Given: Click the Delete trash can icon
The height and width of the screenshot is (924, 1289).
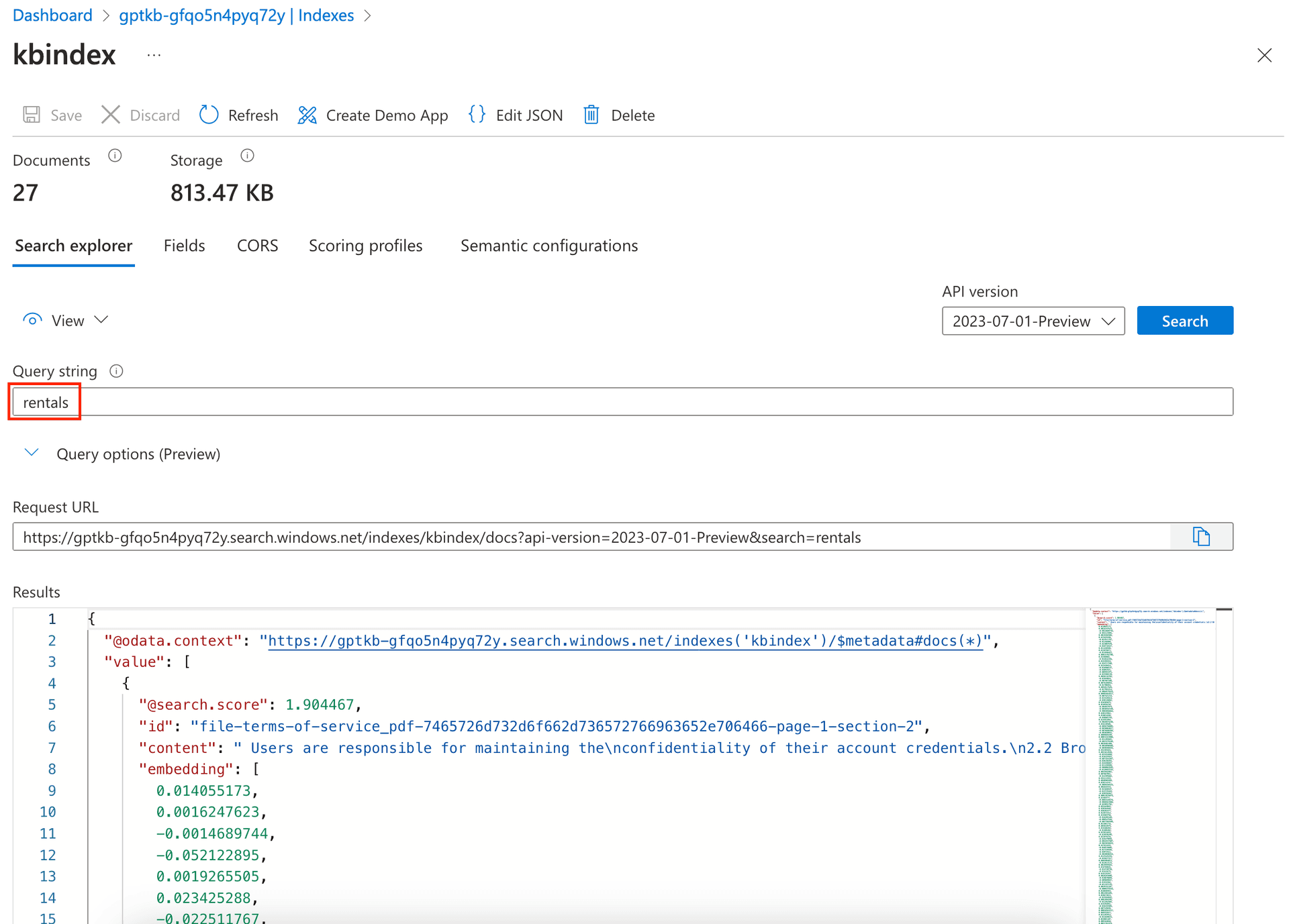Looking at the screenshot, I should [x=591, y=115].
